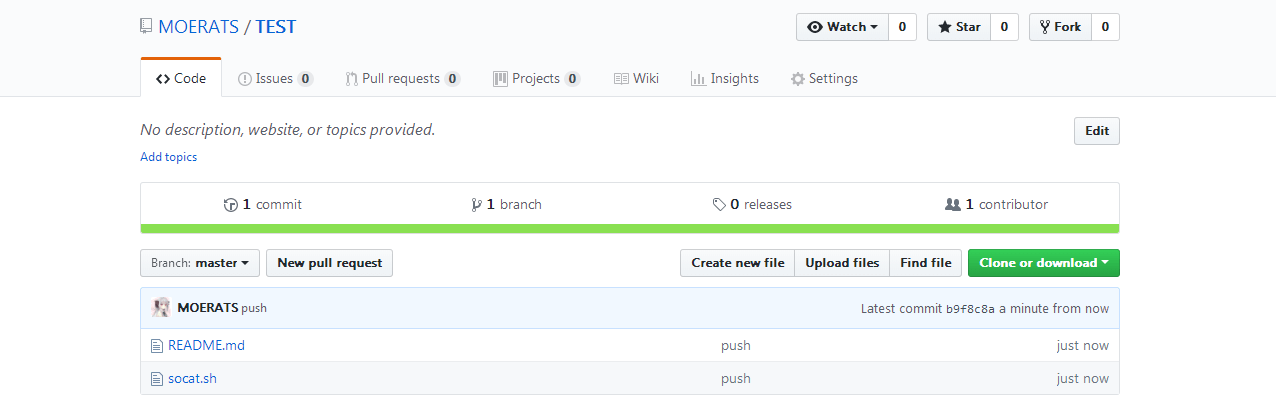
Task: Click the New pull request button
Action: pyautogui.click(x=330, y=263)
